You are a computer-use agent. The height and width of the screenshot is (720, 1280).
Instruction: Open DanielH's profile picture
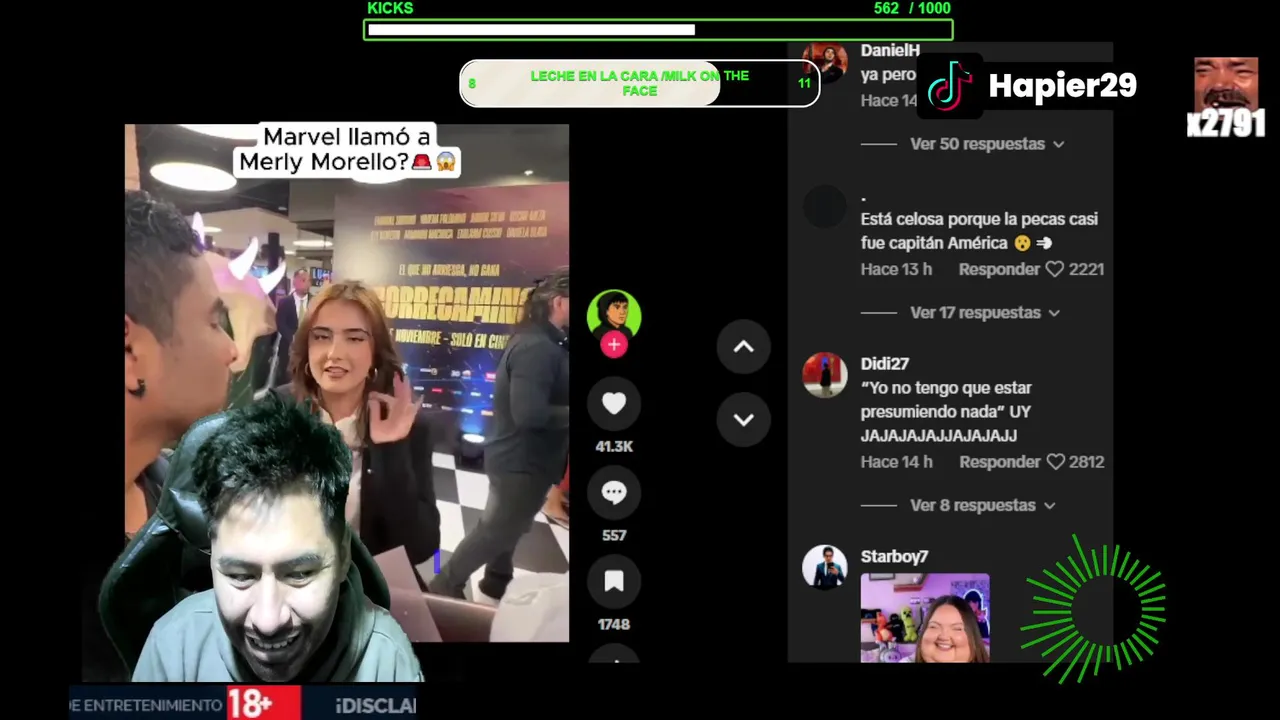tap(825, 63)
